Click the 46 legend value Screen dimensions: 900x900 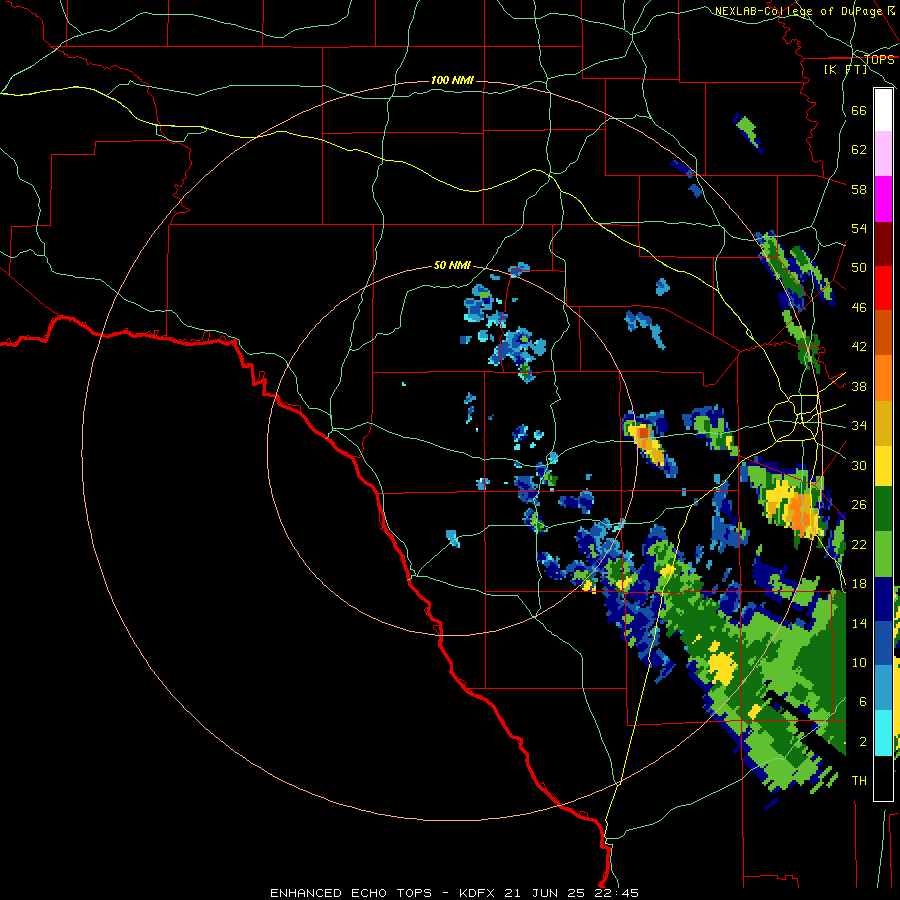click(859, 308)
